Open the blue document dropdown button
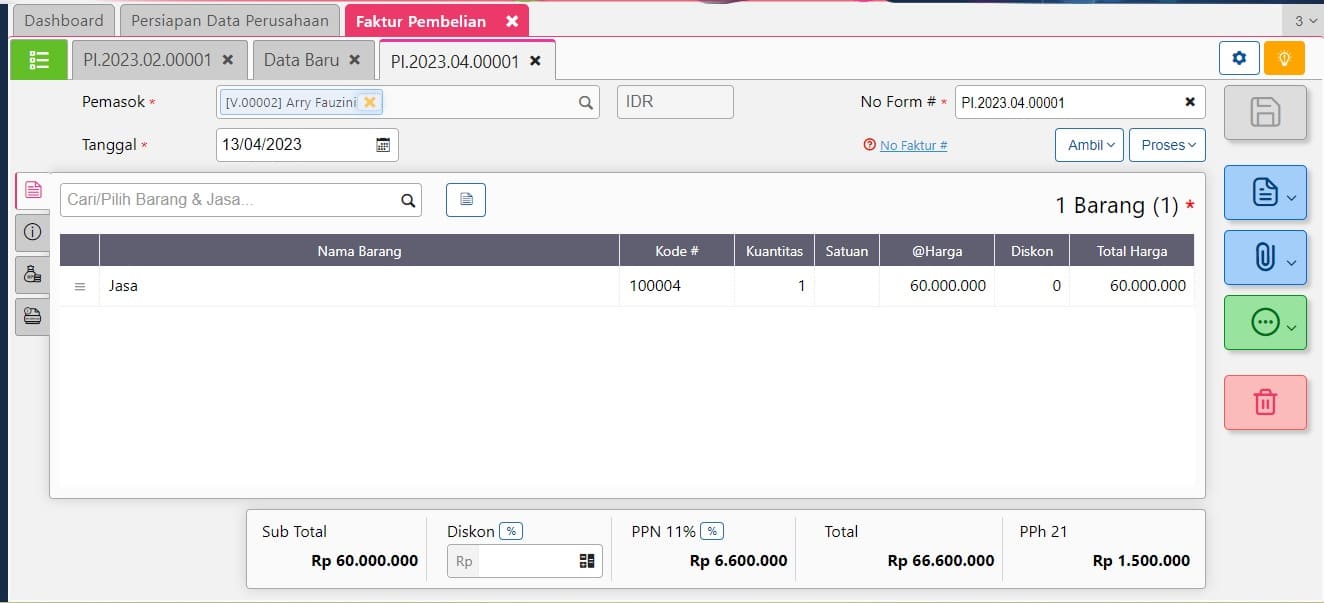 coord(1265,192)
